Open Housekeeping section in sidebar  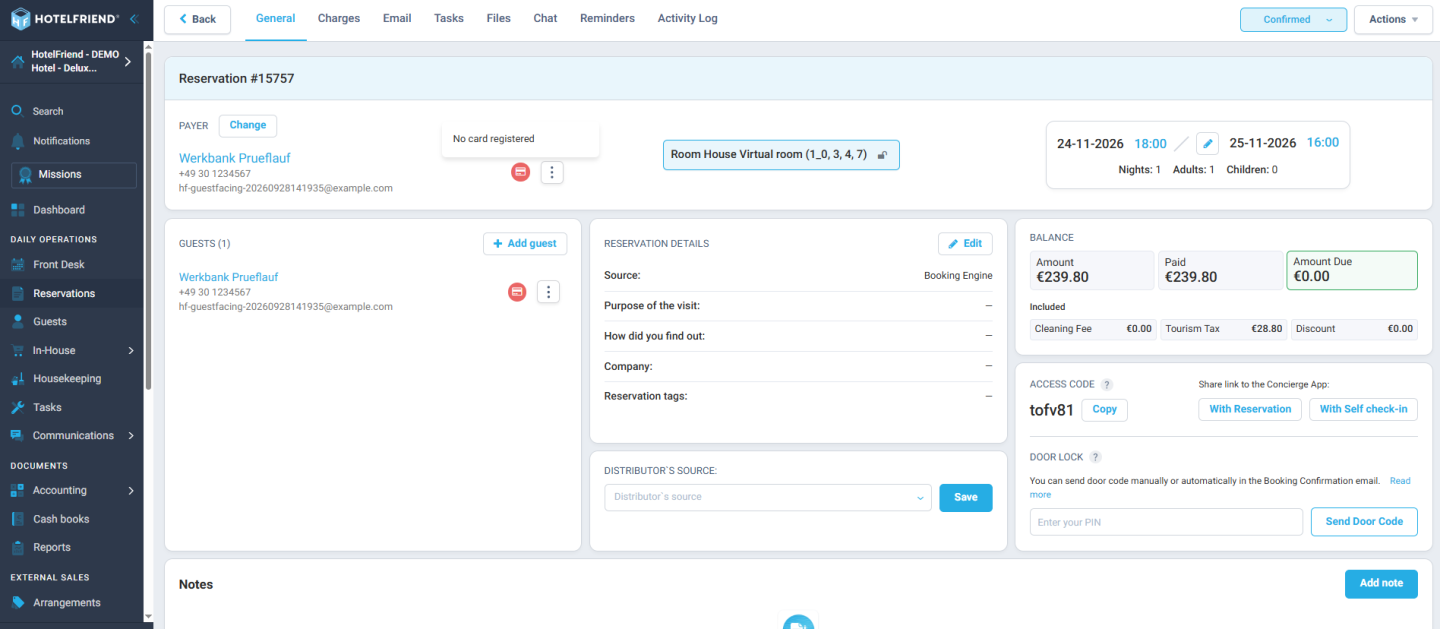[x=67, y=379]
